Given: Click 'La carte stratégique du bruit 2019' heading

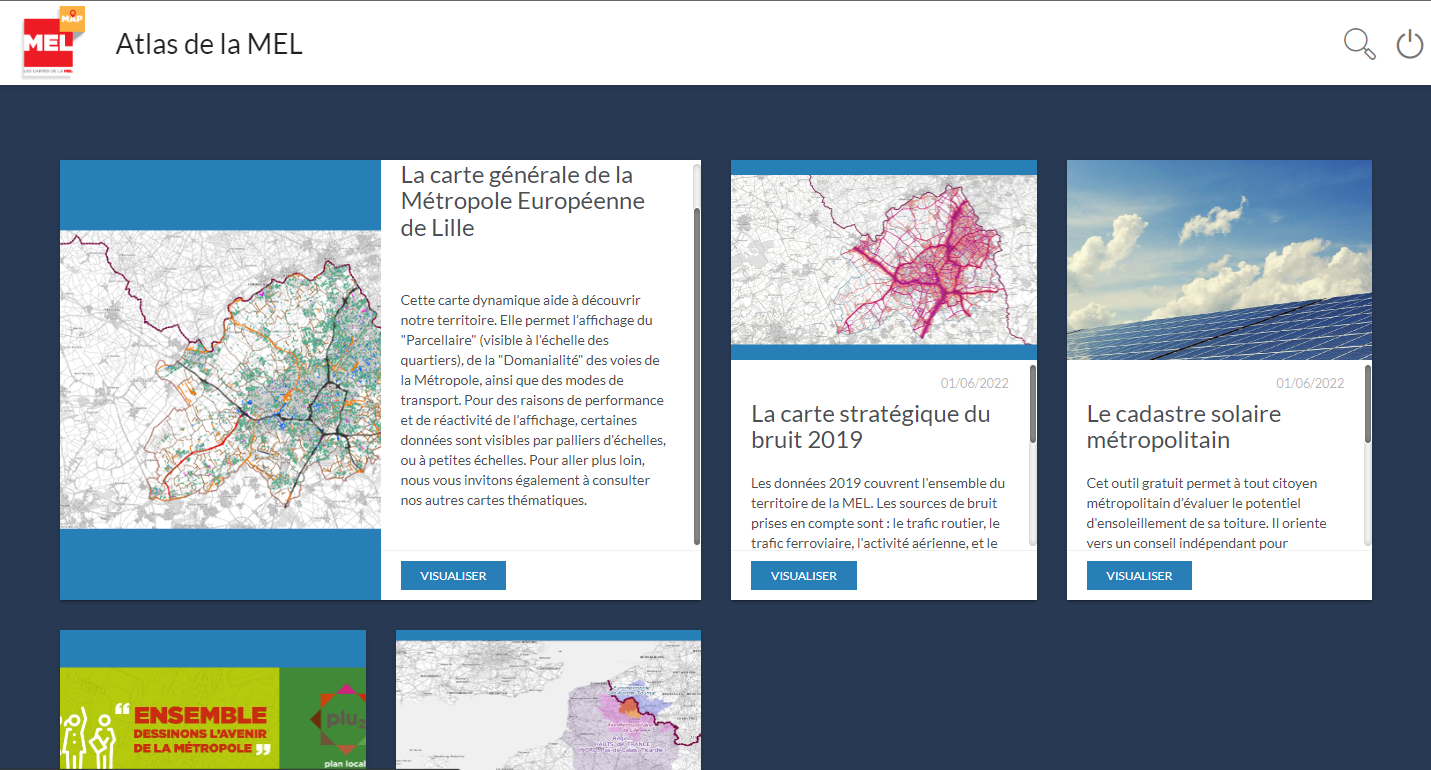Looking at the screenshot, I should (x=871, y=427).
